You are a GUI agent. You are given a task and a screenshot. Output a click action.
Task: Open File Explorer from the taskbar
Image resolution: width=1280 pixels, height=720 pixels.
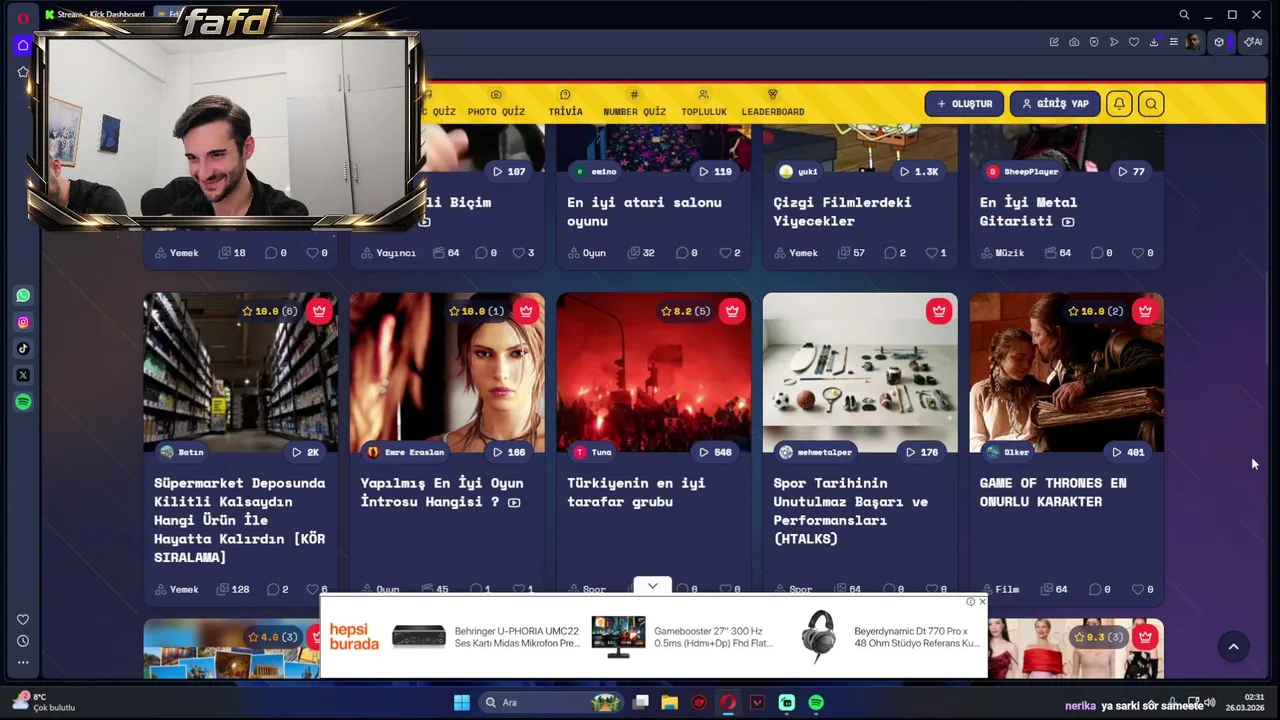[x=669, y=702]
